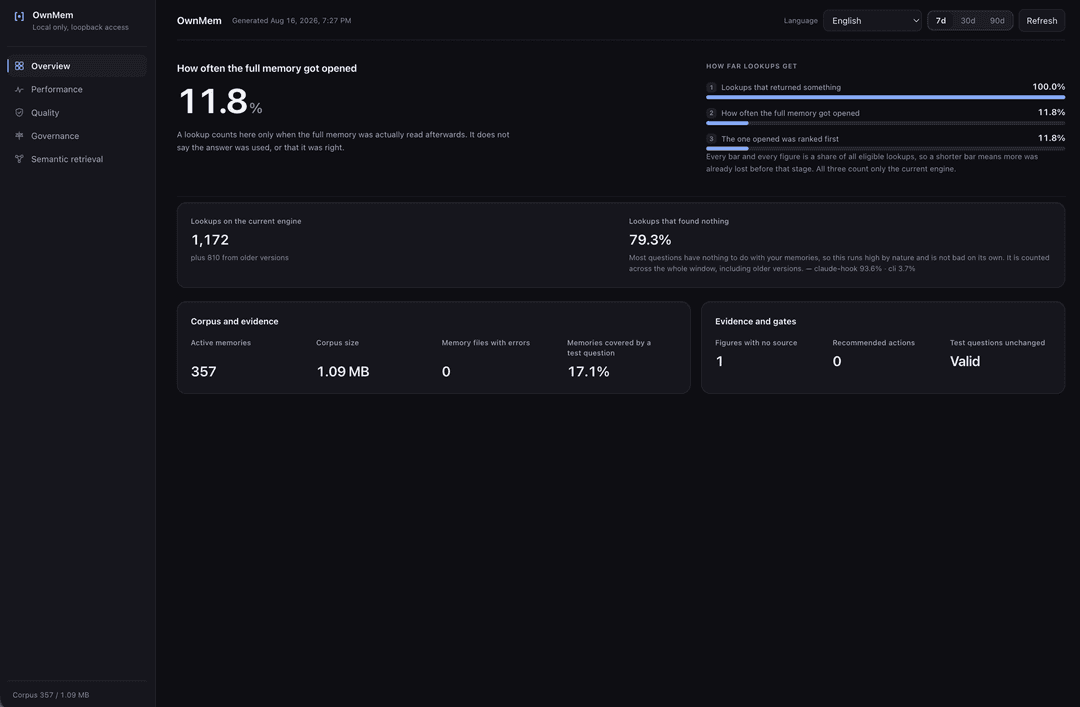Click step number 2 badge in funnel
Image resolution: width=1080 pixels, height=707 pixels.
pyautogui.click(x=712, y=113)
